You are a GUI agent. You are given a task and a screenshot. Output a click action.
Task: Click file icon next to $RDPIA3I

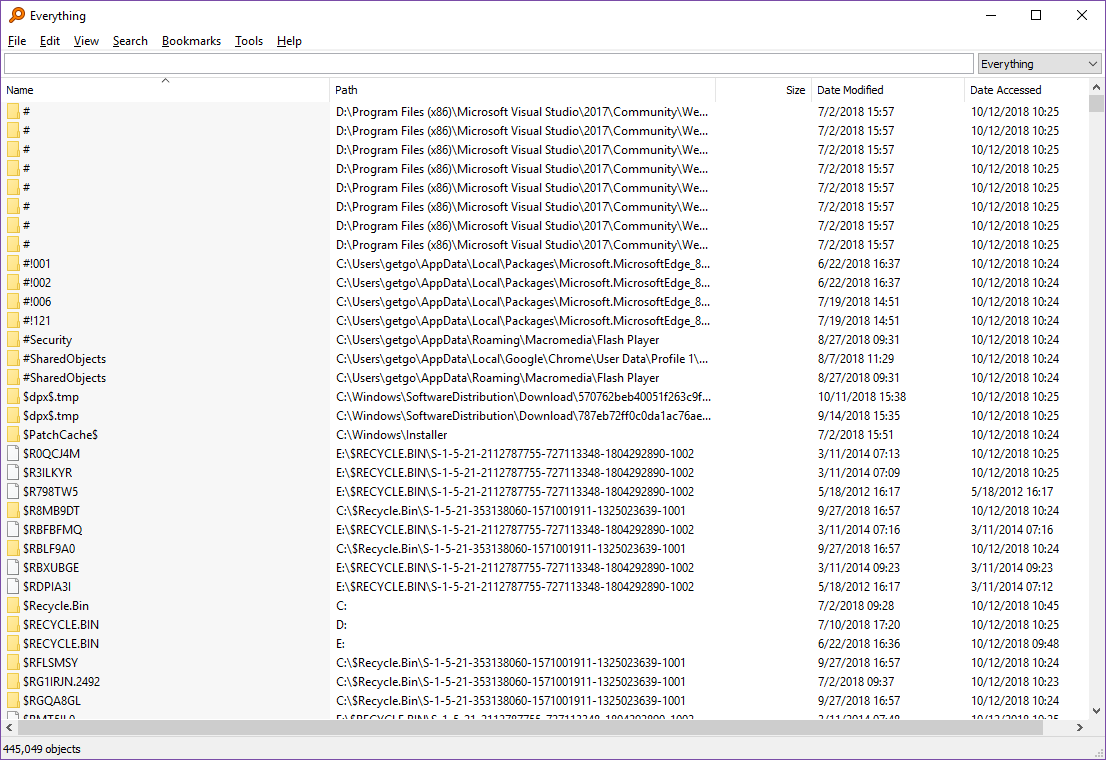[13, 586]
